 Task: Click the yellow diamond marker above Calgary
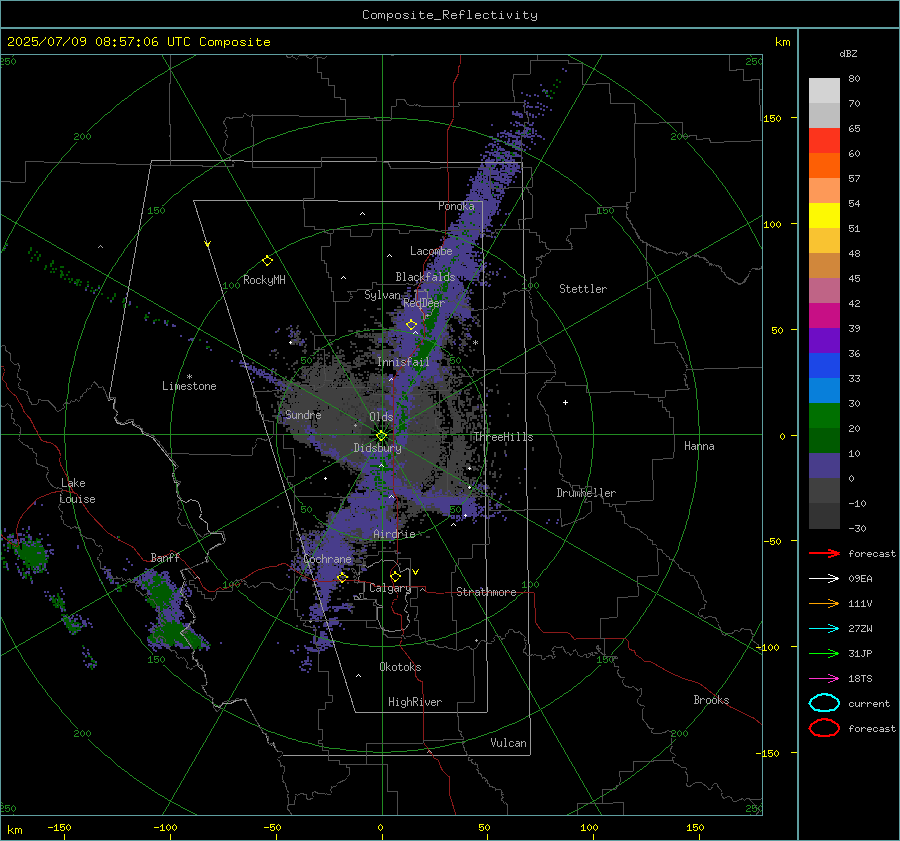coord(395,576)
